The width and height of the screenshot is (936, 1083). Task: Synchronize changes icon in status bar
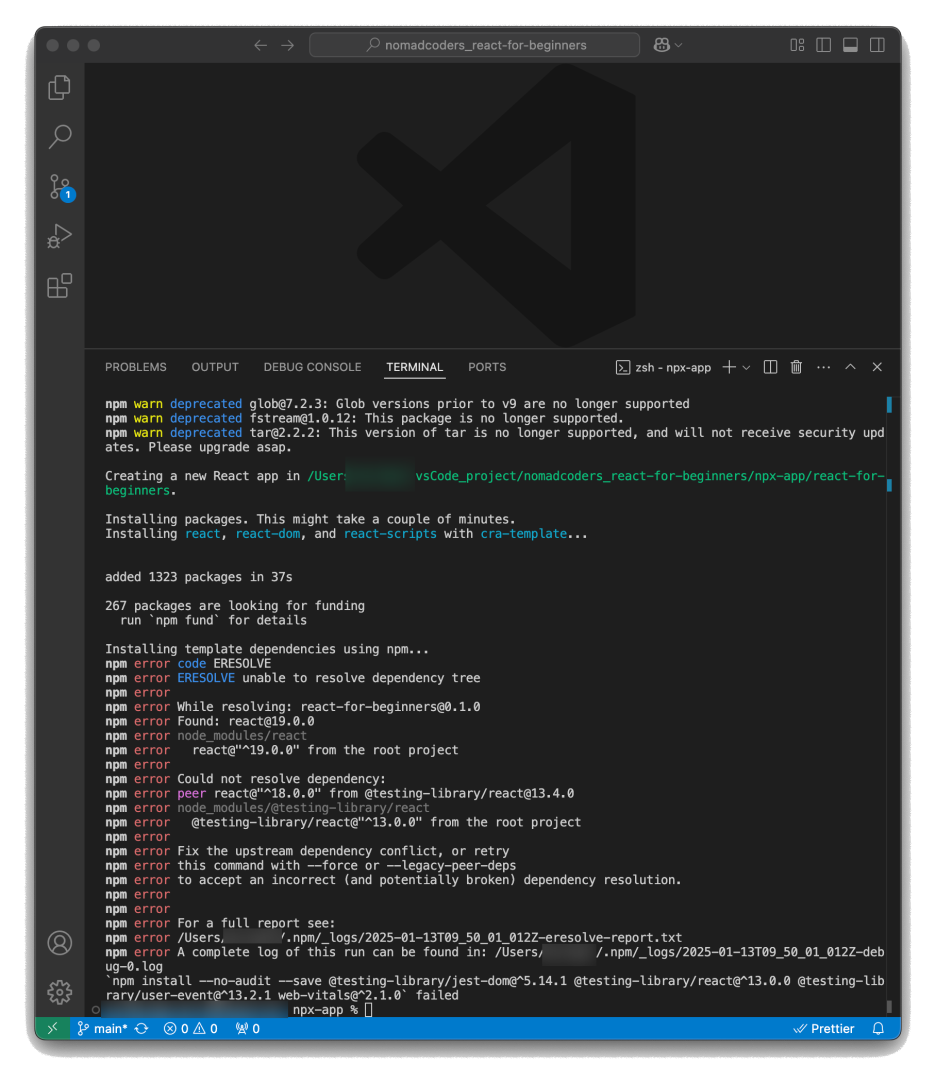(x=142, y=1028)
